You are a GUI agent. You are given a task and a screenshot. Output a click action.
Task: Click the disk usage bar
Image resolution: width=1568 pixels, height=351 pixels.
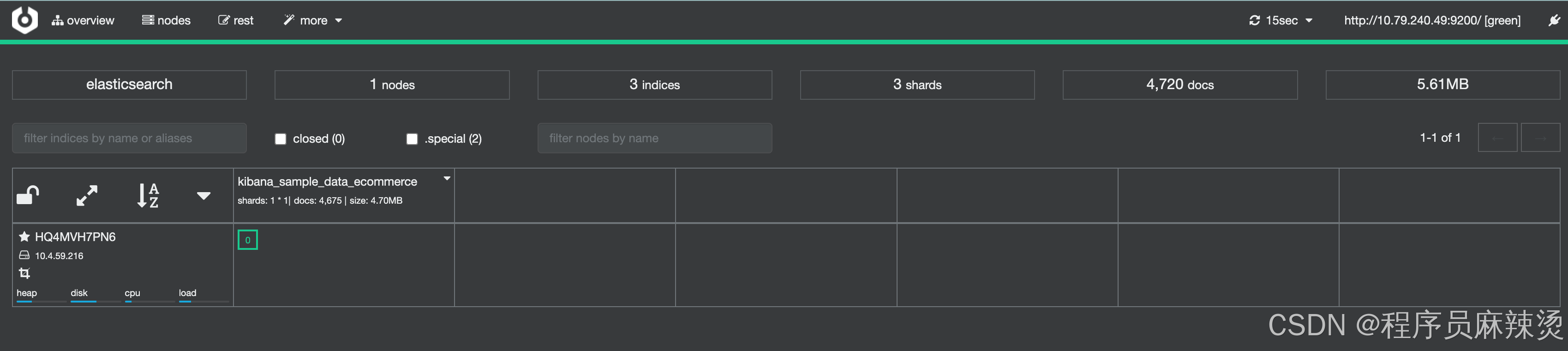pos(96,301)
